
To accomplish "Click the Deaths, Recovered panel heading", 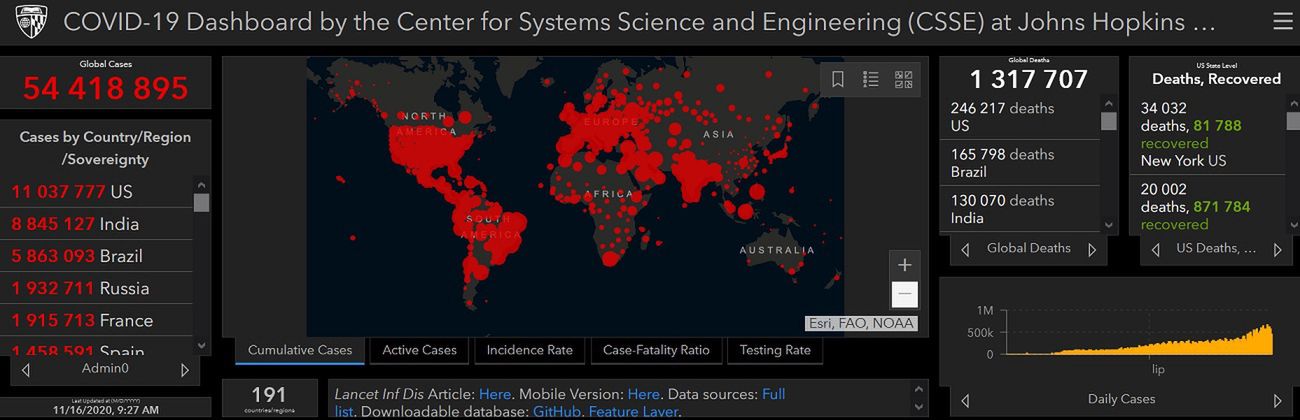I will pos(1216,79).
